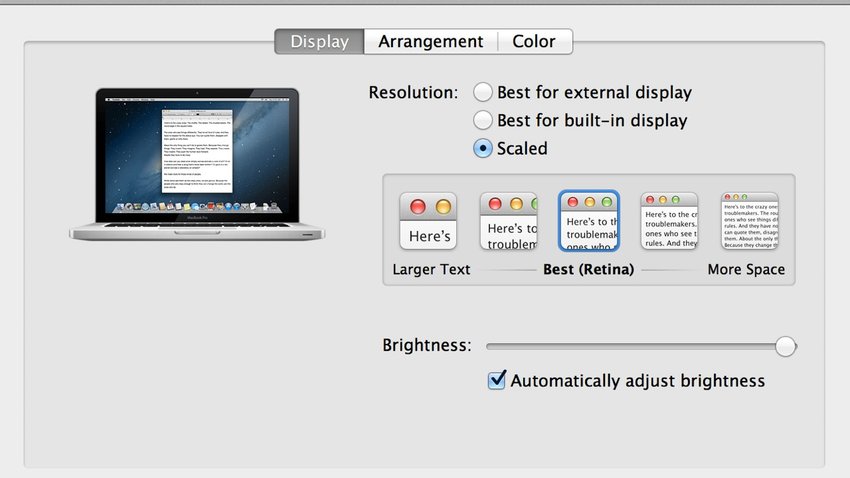This screenshot has height=478, width=850.
Task: Click the MacBook Pro display preview image
Action: click(x=197, y=164)
